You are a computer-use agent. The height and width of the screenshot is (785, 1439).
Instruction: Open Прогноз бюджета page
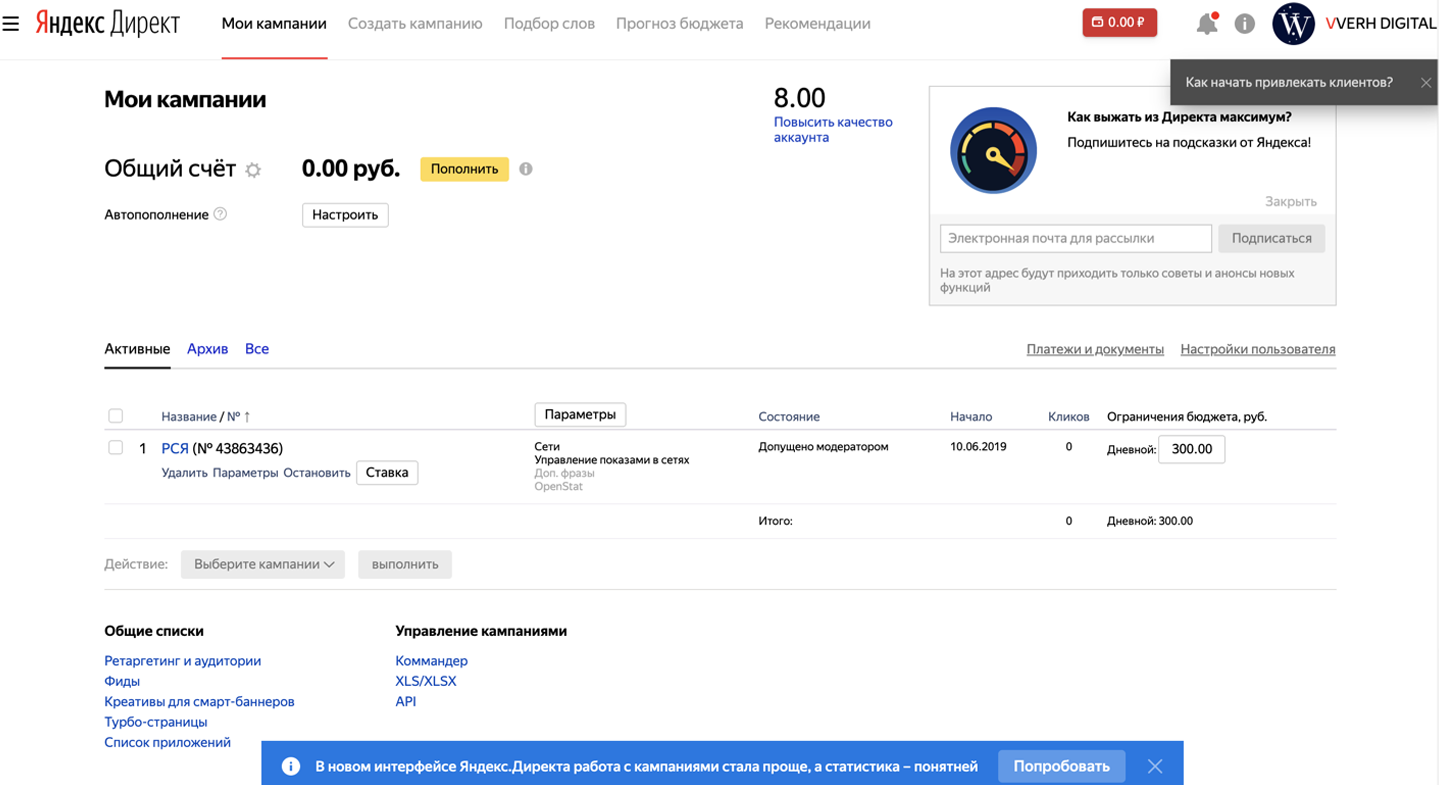tap(679, 23)
